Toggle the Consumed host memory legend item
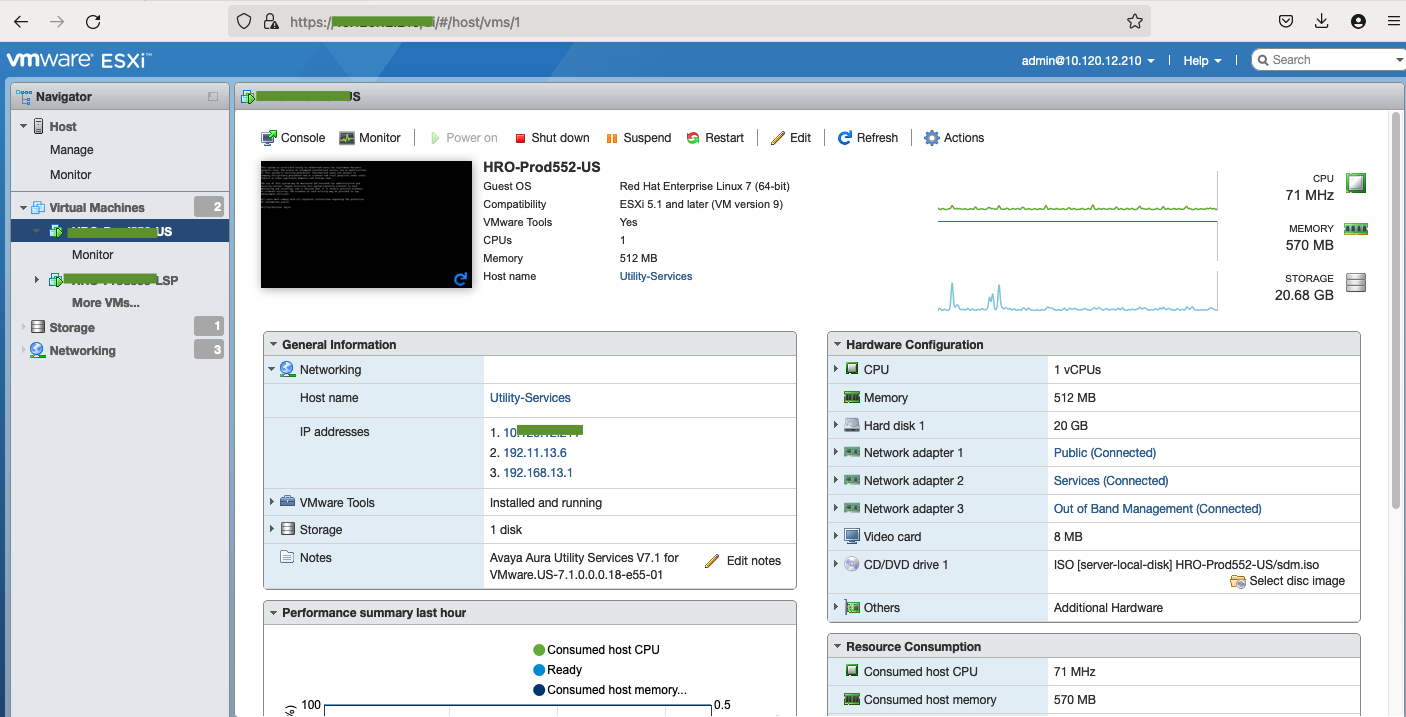 click(x=610, y=690)
